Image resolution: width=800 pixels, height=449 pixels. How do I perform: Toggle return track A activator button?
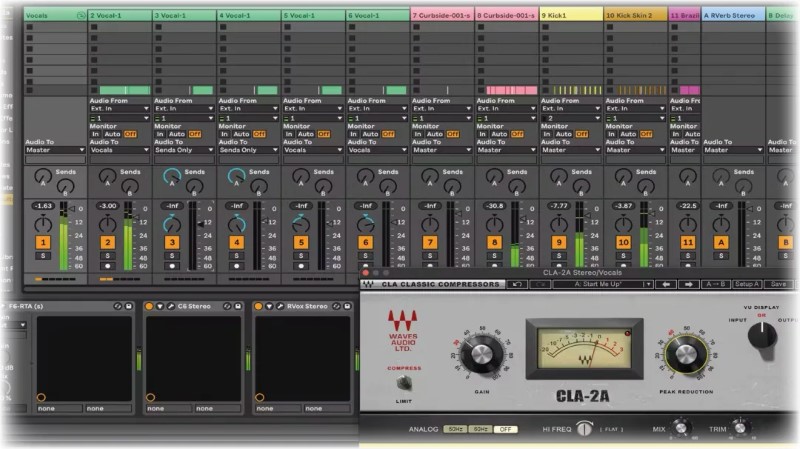click(x=720, y=242)
